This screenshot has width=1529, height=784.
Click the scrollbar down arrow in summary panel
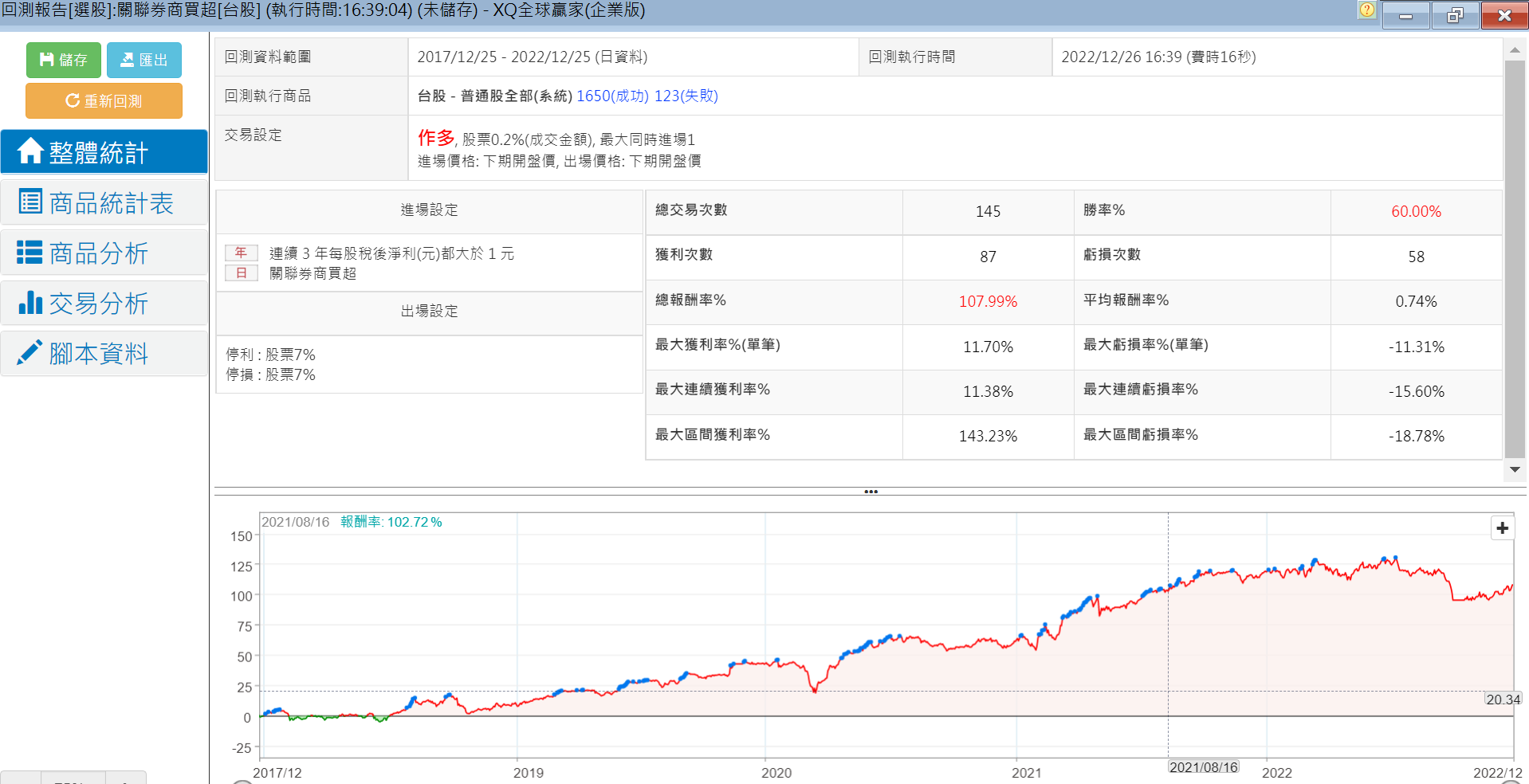[1515, 470]
